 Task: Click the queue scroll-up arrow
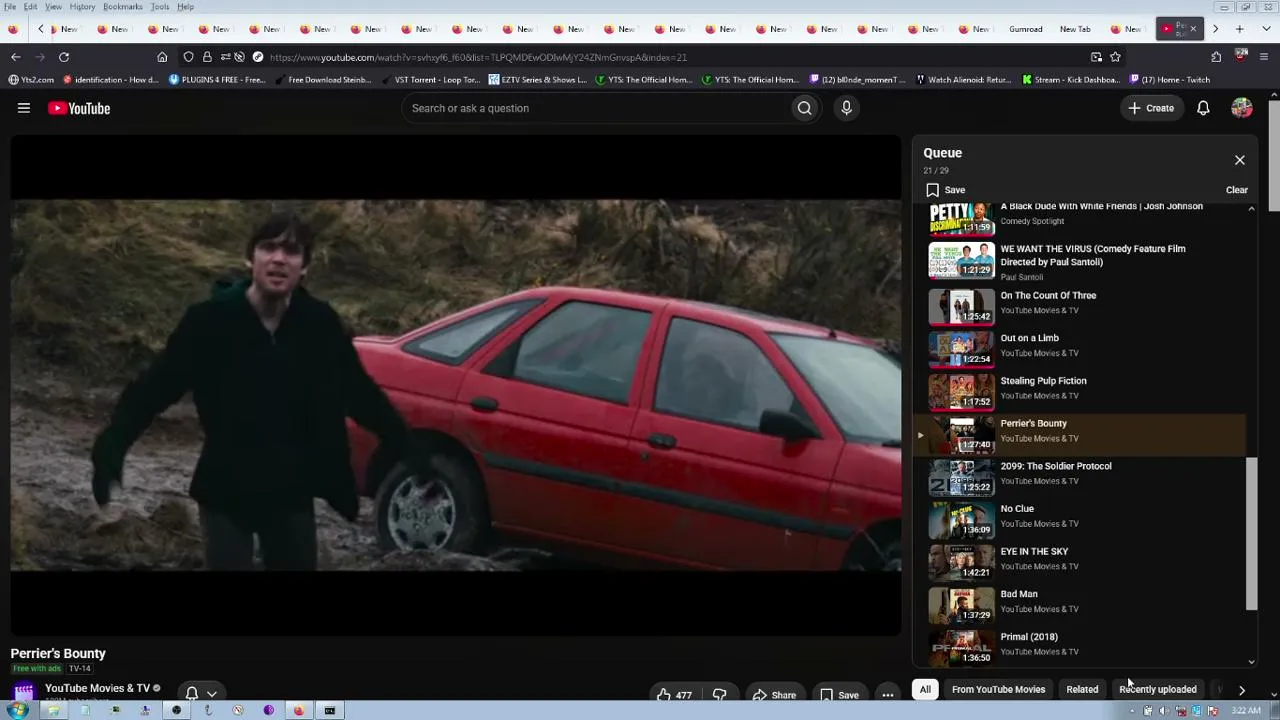click(x=1251, y=209)
